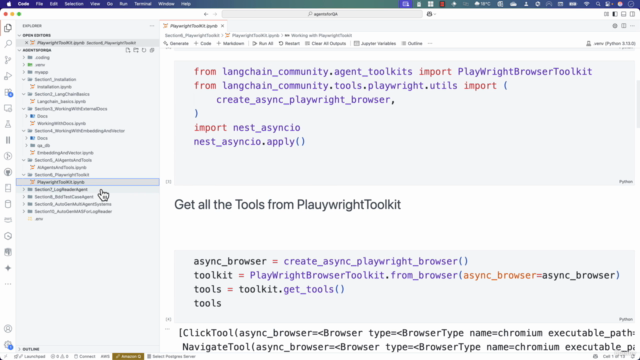
Task: Click Amazon Q status bar item
Action: point(128,356)
